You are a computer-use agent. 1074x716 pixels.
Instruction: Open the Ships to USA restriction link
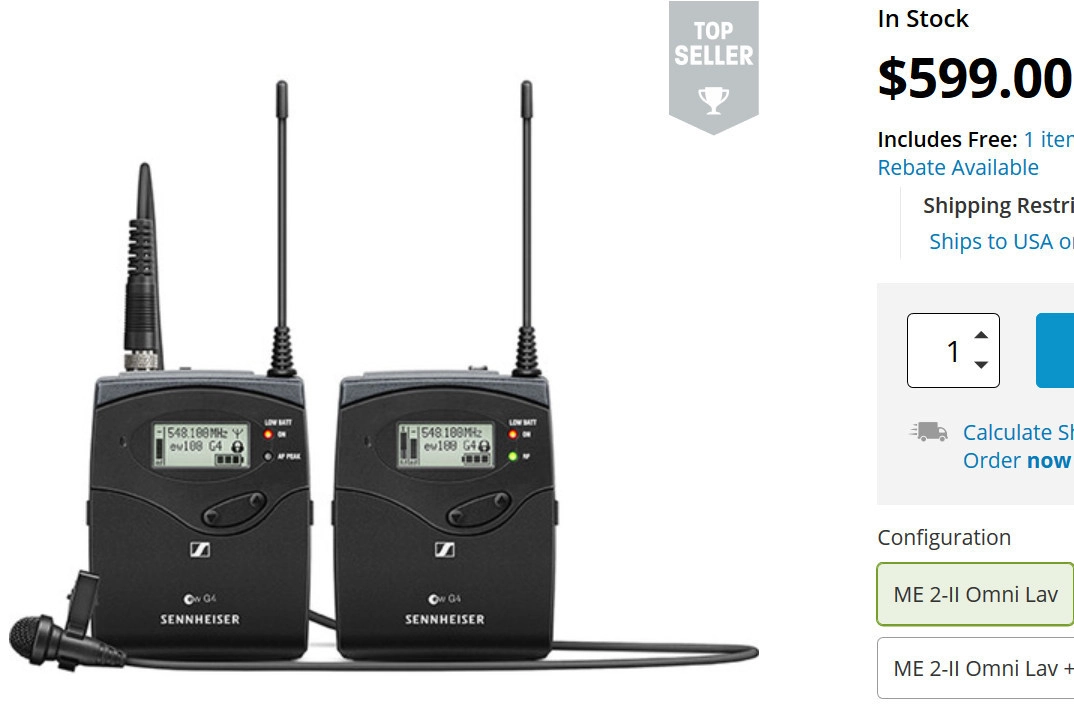1001,241
